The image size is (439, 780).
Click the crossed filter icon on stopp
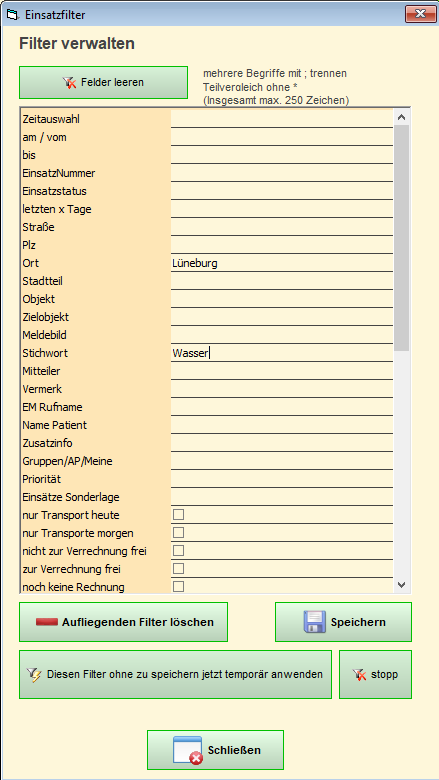(359, 675)
